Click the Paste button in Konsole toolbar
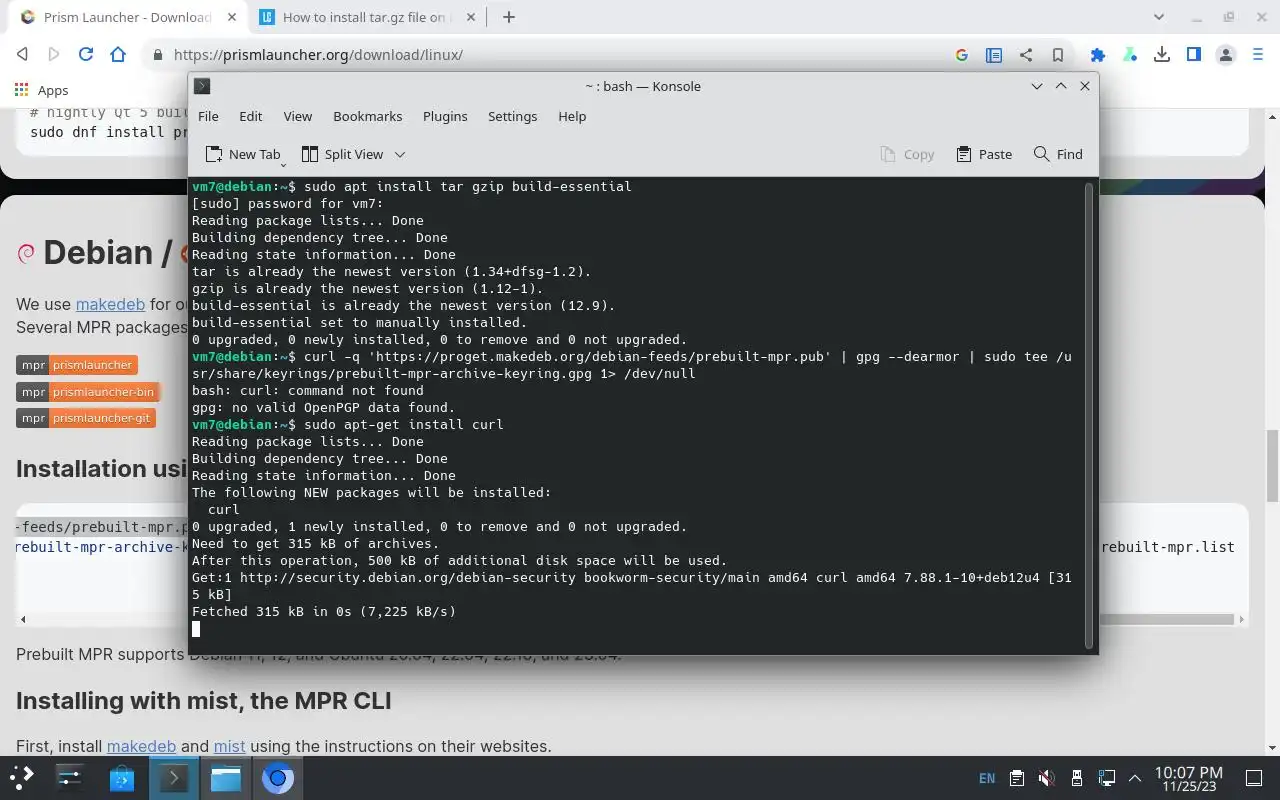The width and height of the screenshot is (1280, 800). click(x=984, y=154)
